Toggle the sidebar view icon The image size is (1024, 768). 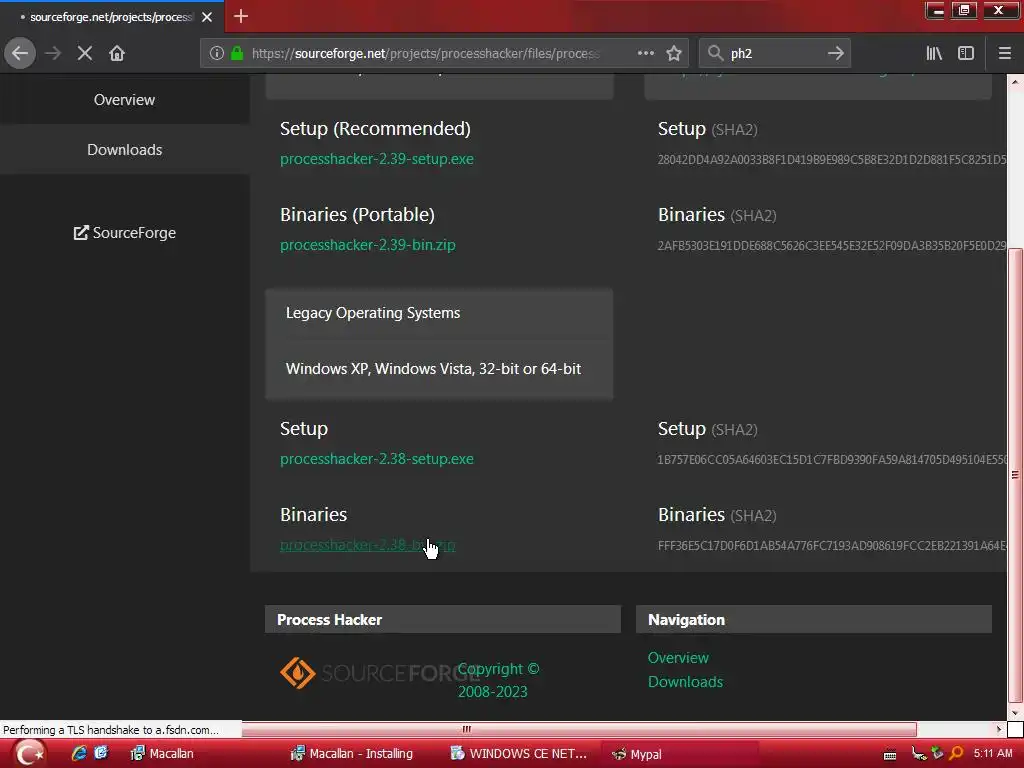click(966, 53)
